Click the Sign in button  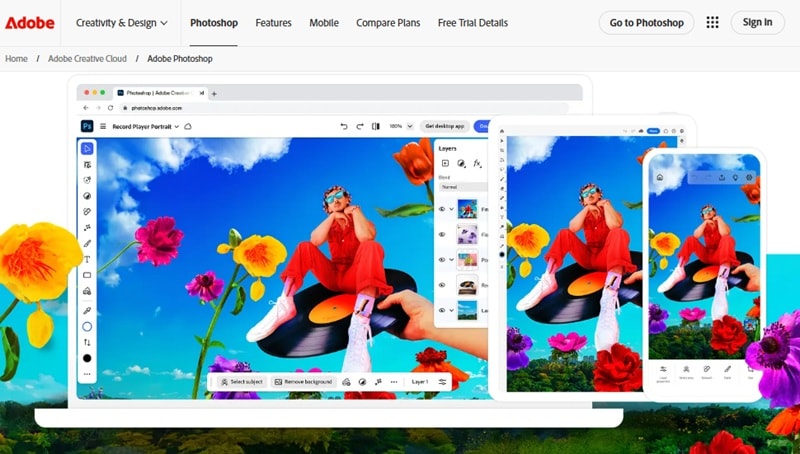tap(758, 22)
